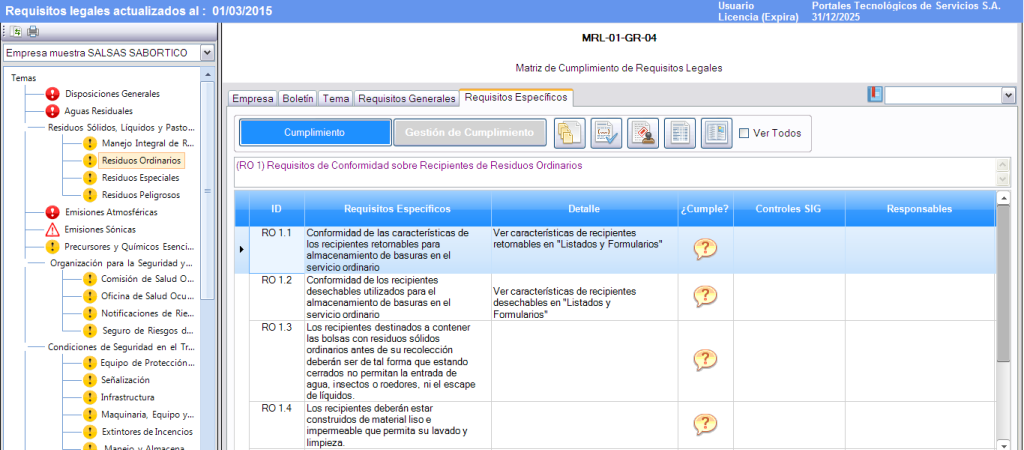Open the Empresa tab
Screen dimensions: 1024x450
pos(253,99)
